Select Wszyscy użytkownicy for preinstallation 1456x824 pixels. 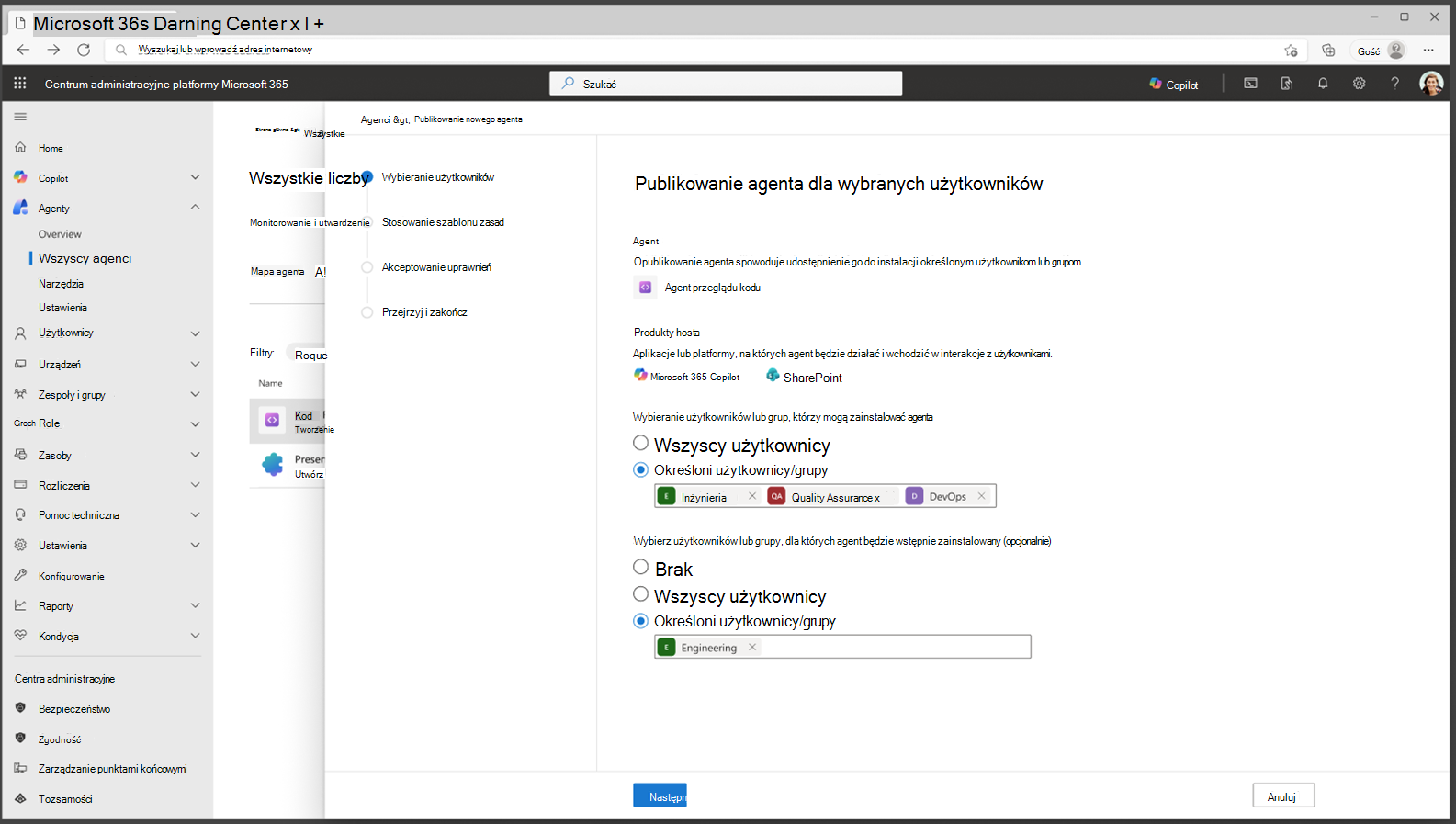pos(641,593)
